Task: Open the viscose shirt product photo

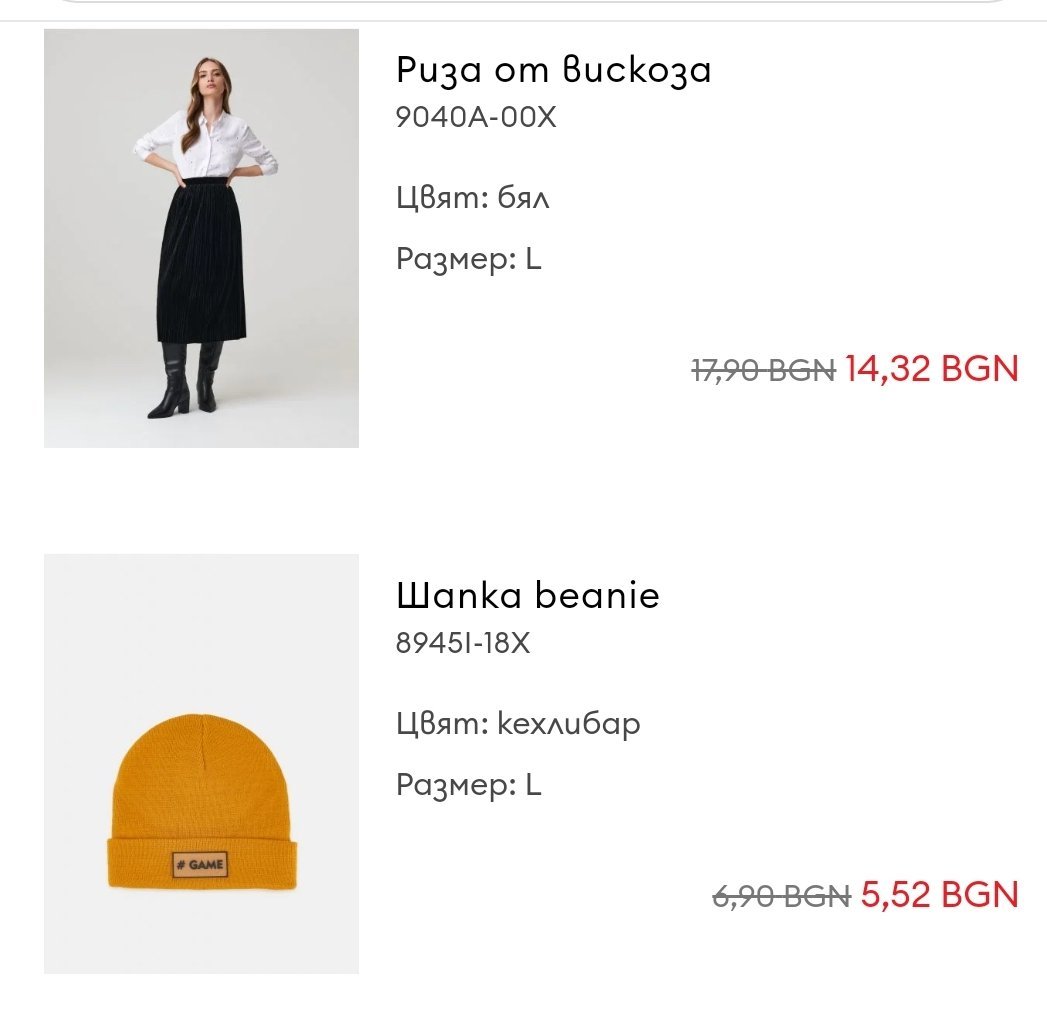Action: click(201, 238)
